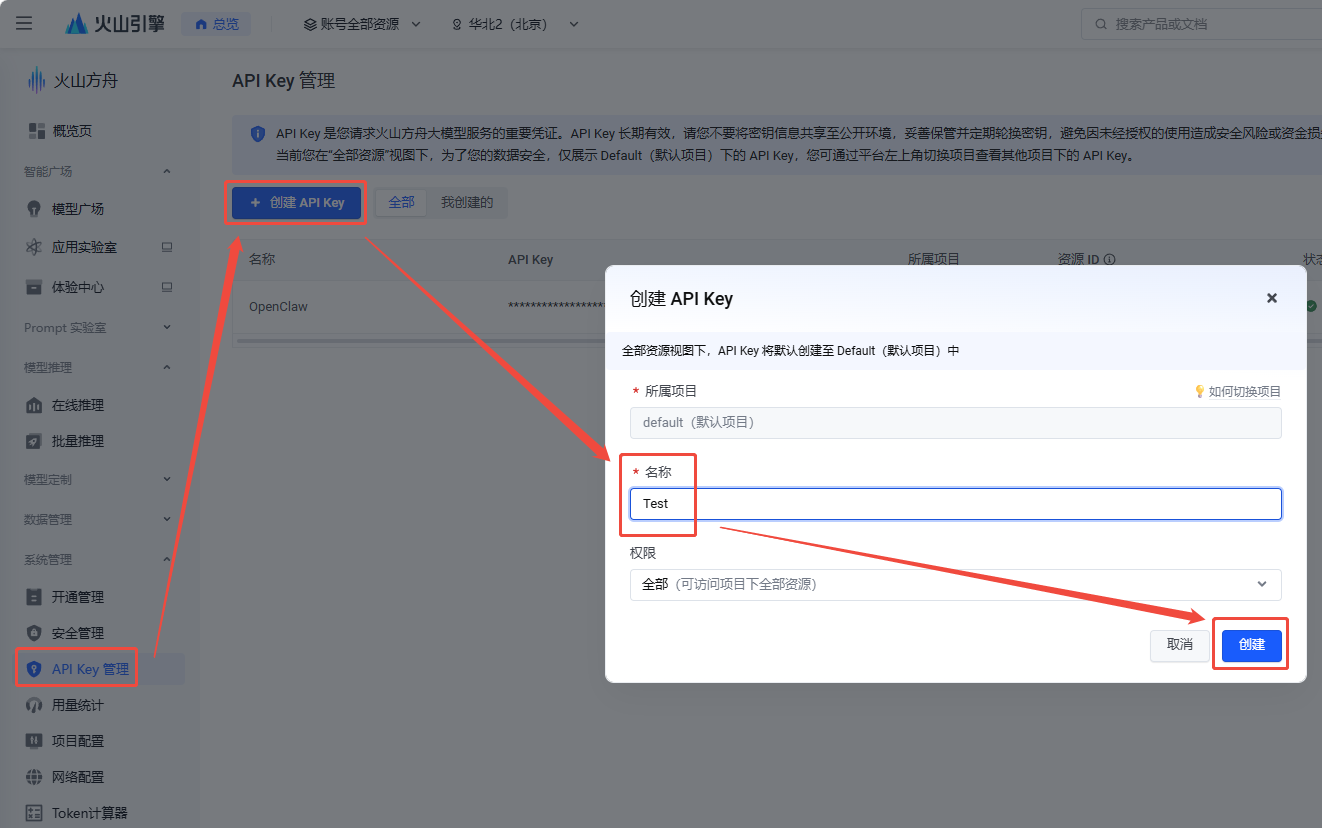The height and width of the screenshot is (828, 1322).
Task: Click the API Key column header
Action: [x=530, y=260]
